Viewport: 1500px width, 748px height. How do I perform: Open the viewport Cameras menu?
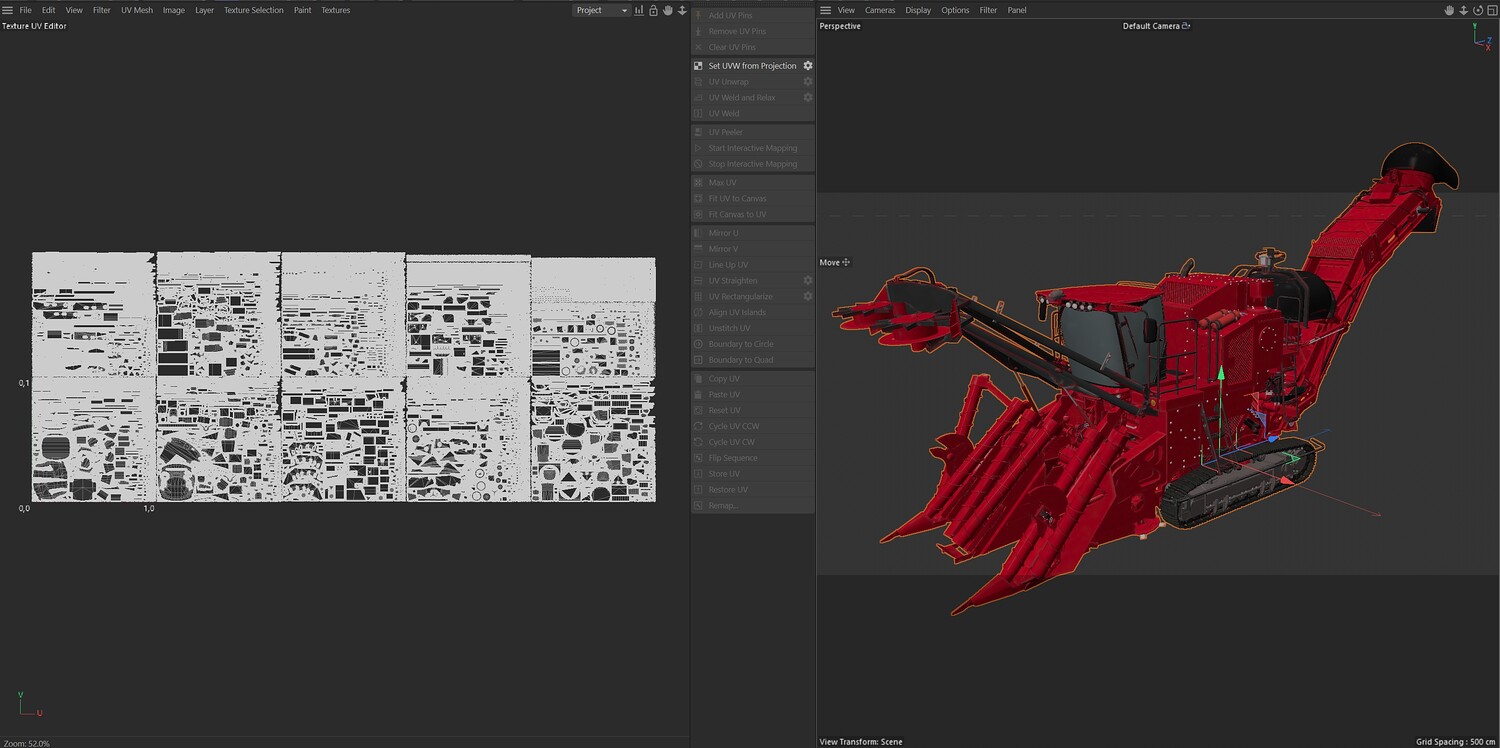point(880,10)
